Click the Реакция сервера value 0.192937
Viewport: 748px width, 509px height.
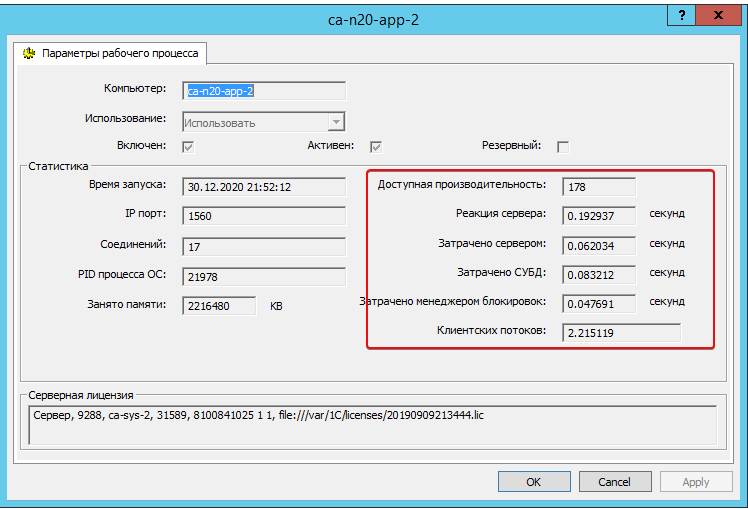point(599,216)
